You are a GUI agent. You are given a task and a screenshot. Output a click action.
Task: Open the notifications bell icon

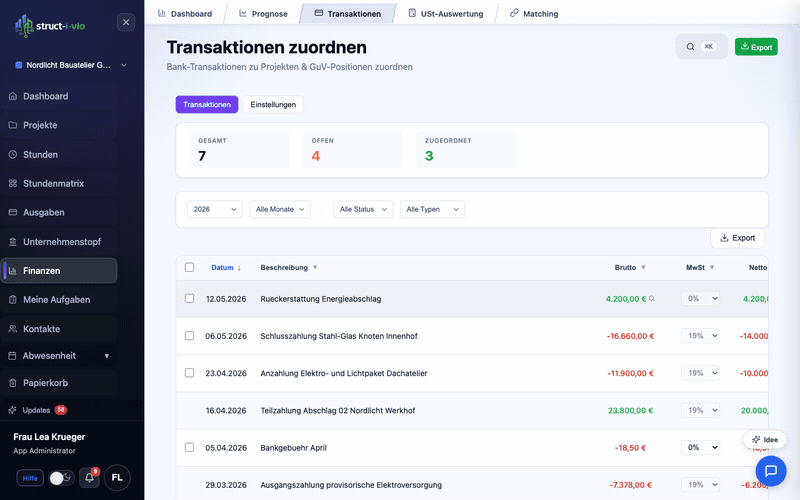pos(89,478)
